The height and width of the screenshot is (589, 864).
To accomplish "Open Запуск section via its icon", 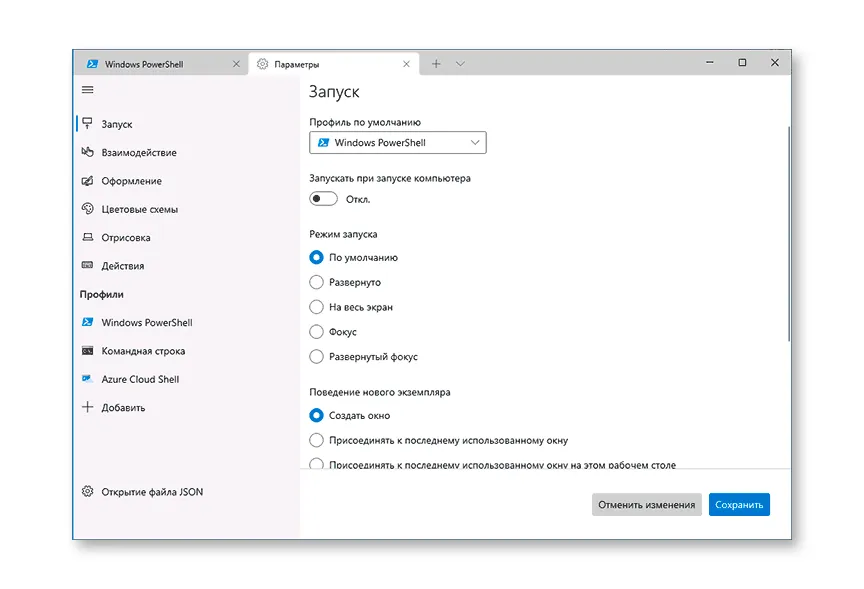I will click(88, 124).
